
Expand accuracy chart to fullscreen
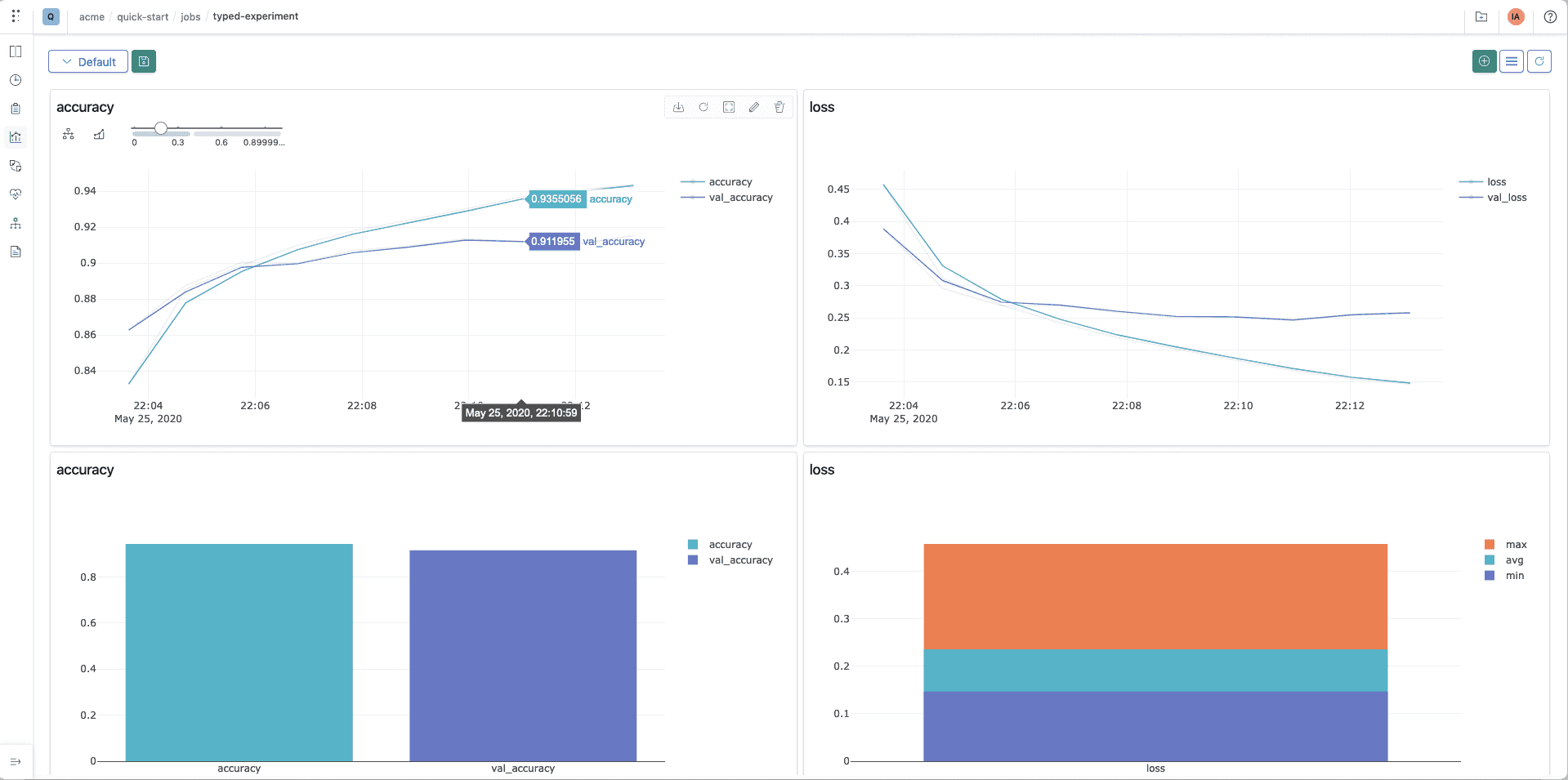pyautogui.click(x=729, y=107)
